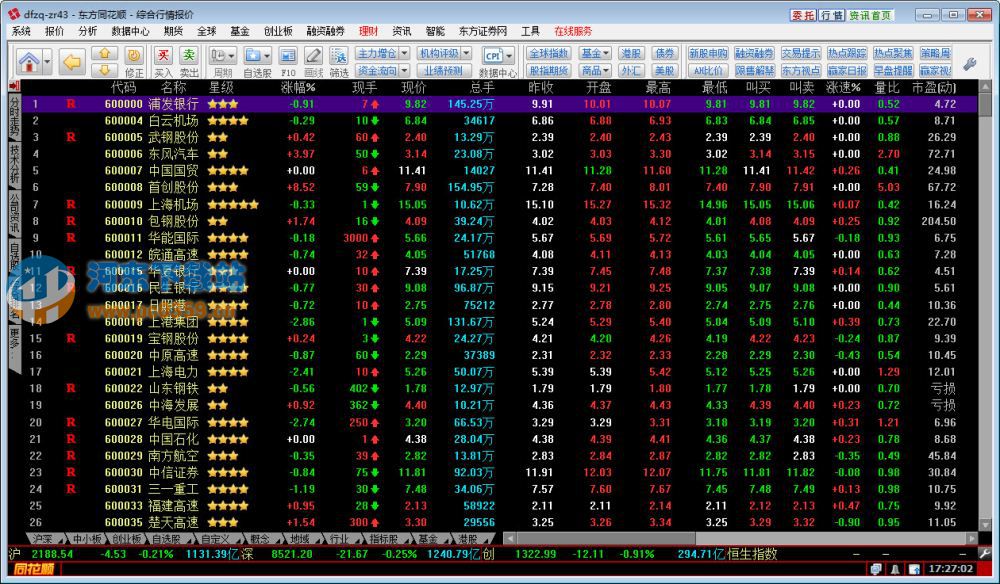Click the red R marker for 浦发银行
Screen dimensions: 1000x584
pos(71,104)
